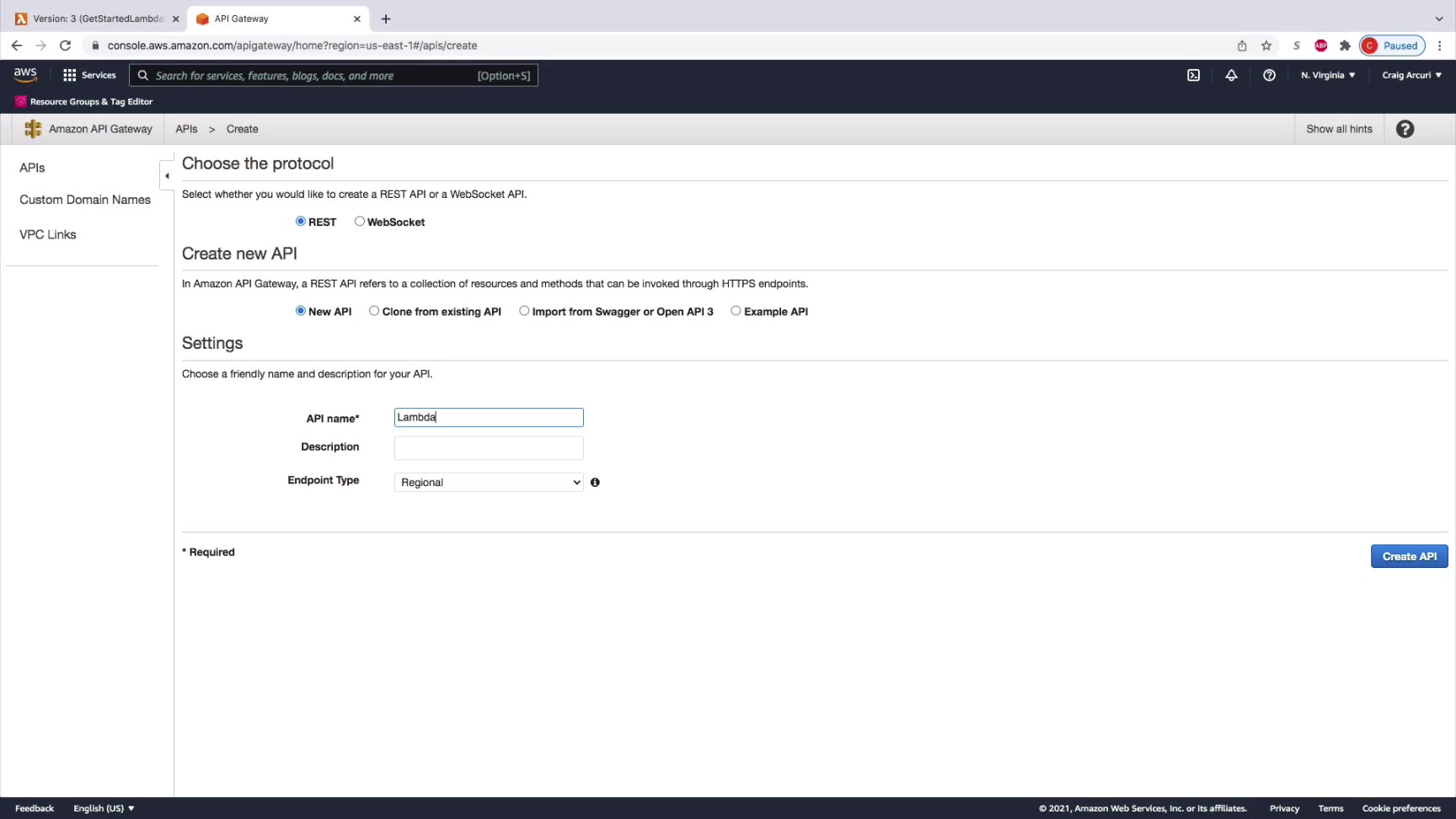
Task: Open Cookie preferences in footer
Action: pos(1401,808)
